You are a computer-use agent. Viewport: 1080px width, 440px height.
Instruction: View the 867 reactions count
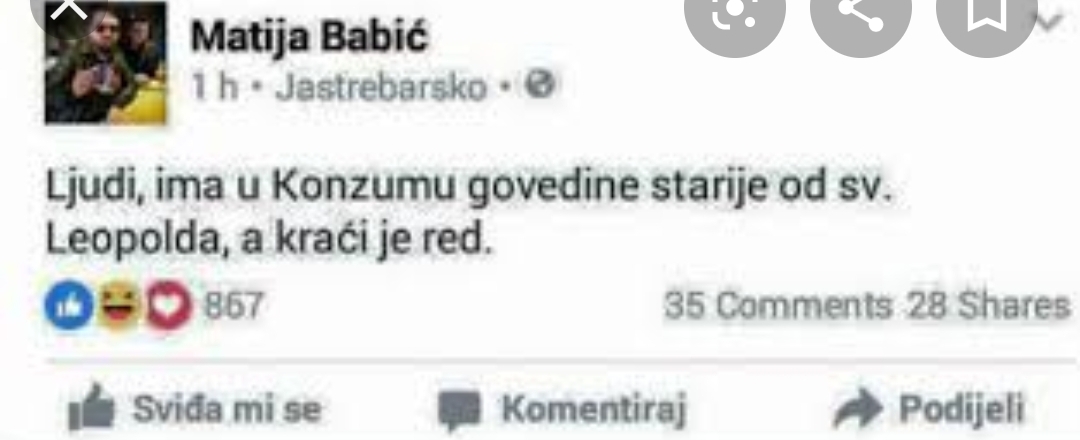pyautogui.click(x=233, y=305)
